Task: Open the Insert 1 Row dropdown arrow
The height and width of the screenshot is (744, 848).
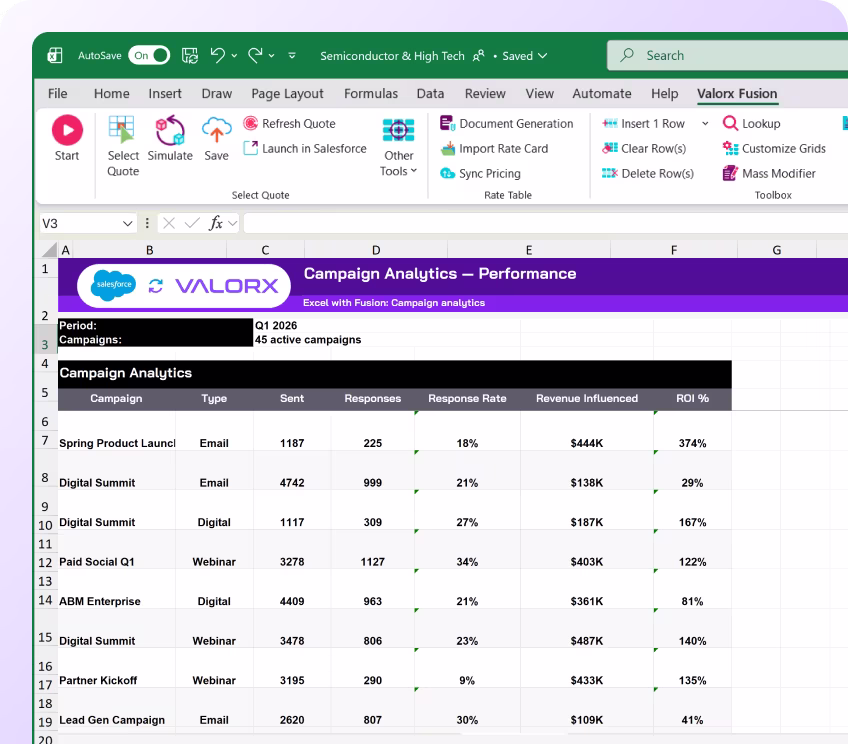Action: (705, 123)
